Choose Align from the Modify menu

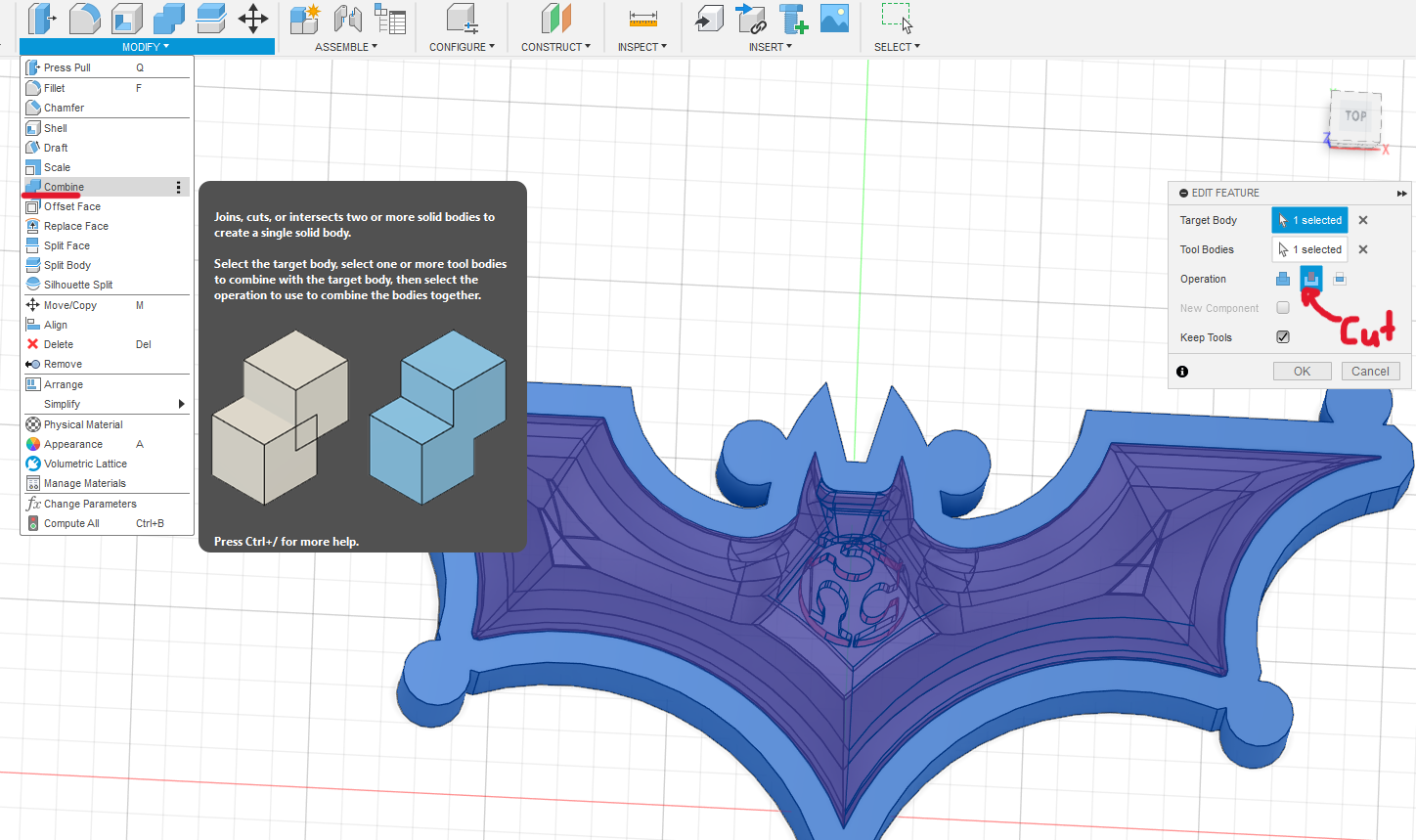pos(107,325)
